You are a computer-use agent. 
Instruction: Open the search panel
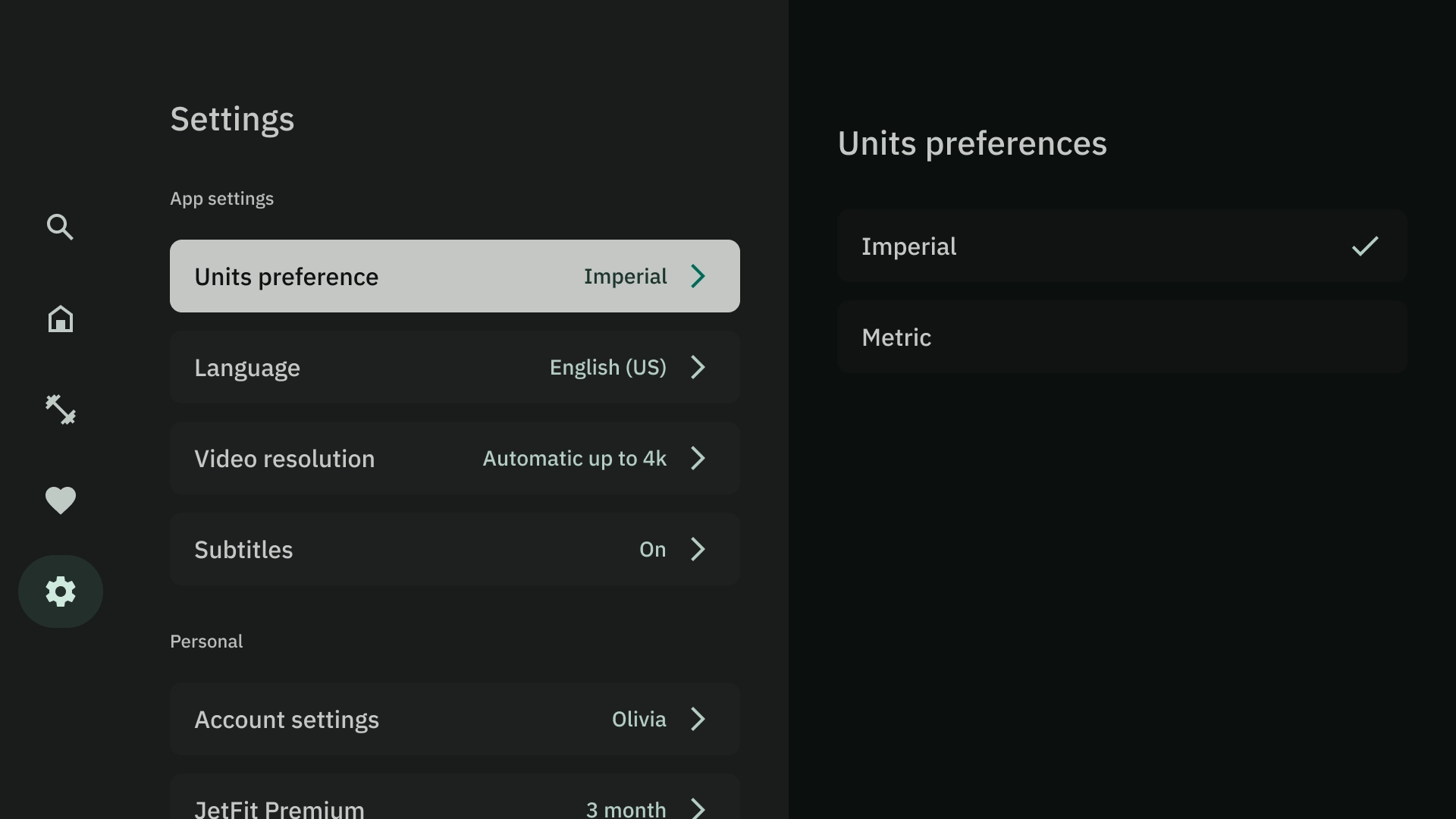click(x=60, y=227)
